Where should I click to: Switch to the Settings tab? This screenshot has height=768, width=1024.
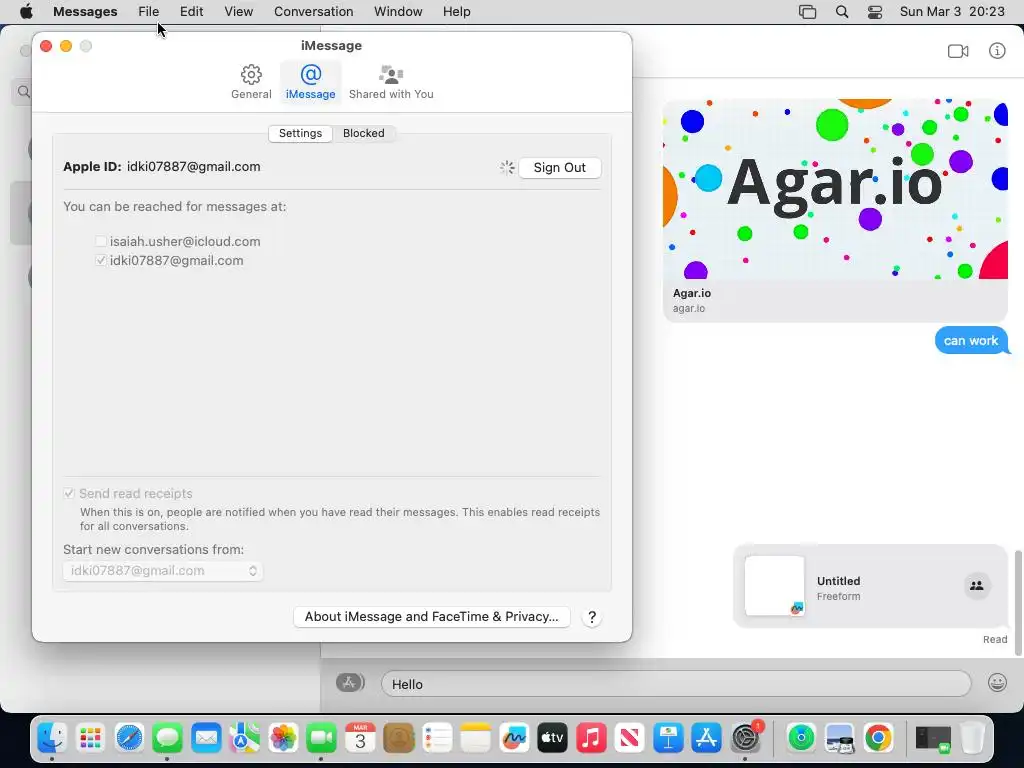[300, 133]
